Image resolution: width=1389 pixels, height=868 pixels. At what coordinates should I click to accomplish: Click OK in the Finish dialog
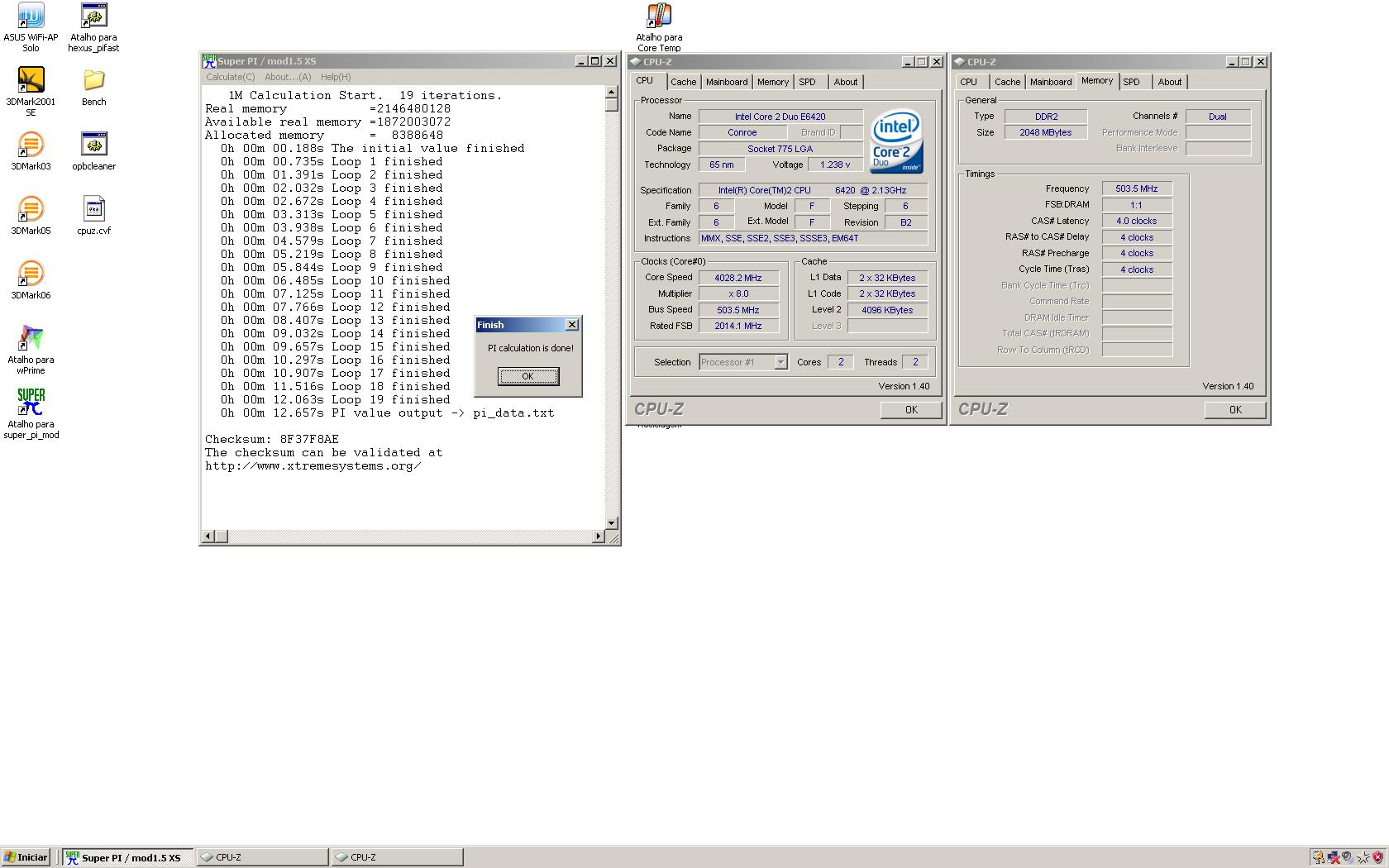point(528,376)
